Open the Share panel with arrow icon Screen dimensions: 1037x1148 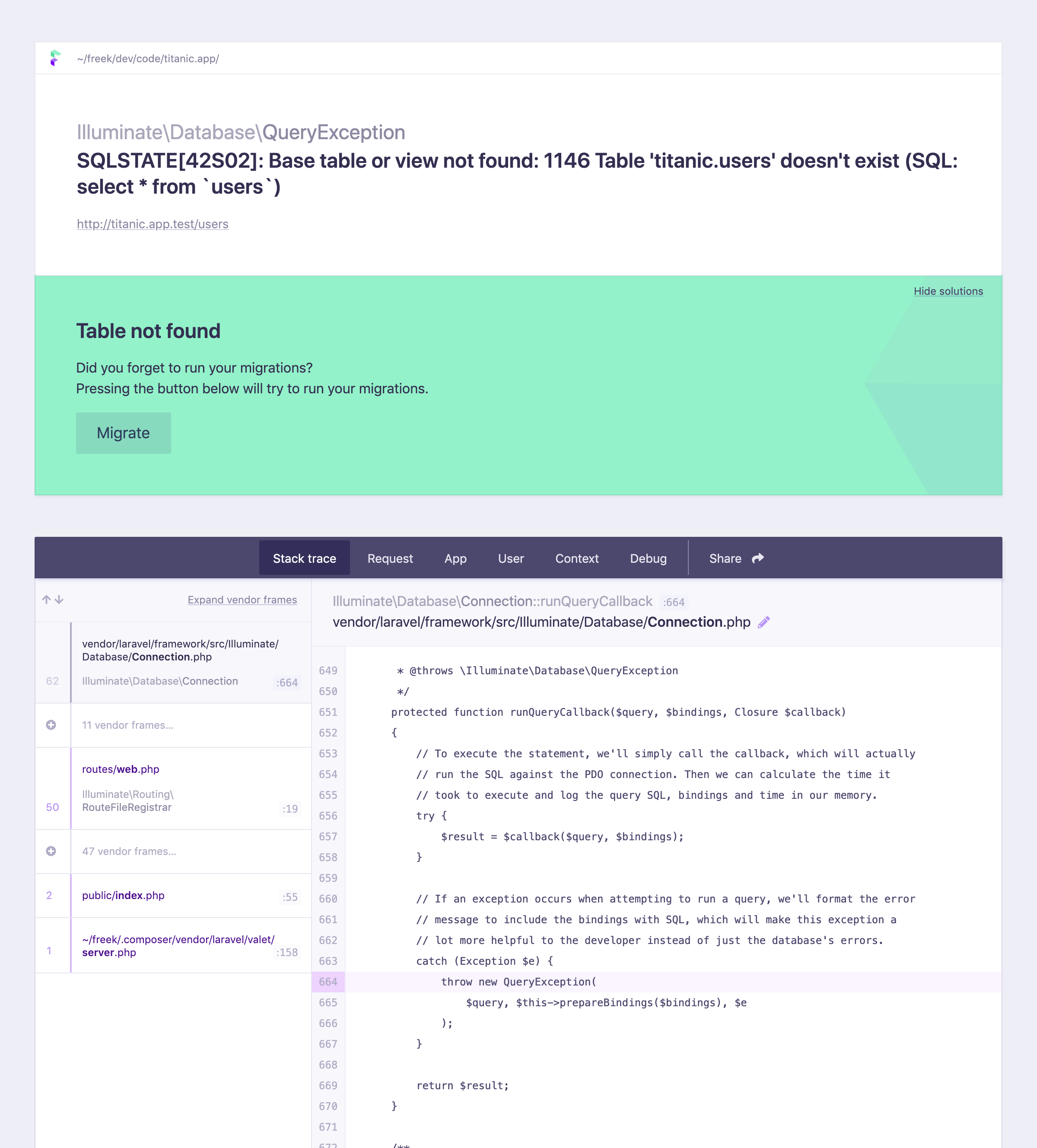(x=735, y=559)
